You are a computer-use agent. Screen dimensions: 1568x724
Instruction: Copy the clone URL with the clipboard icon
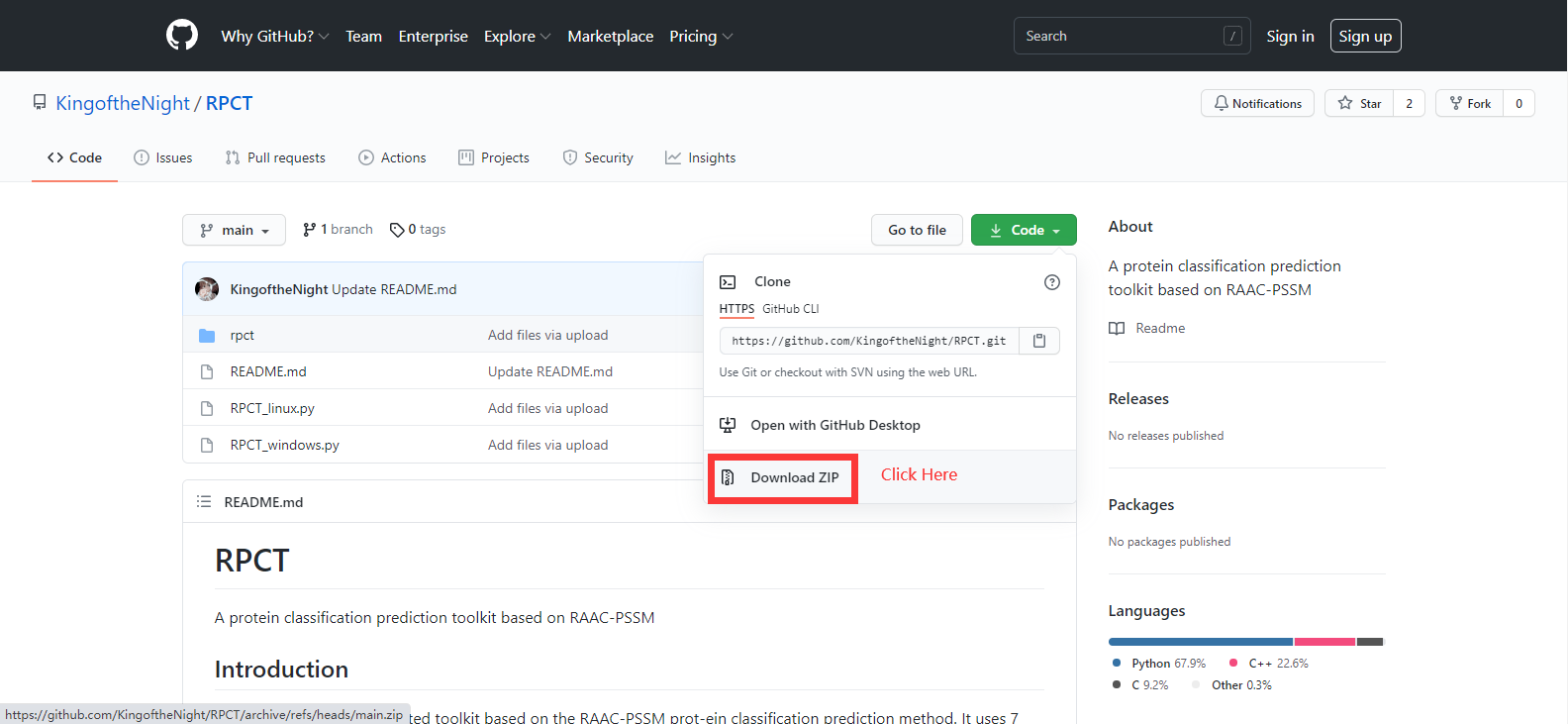(x=1039, y=341)
